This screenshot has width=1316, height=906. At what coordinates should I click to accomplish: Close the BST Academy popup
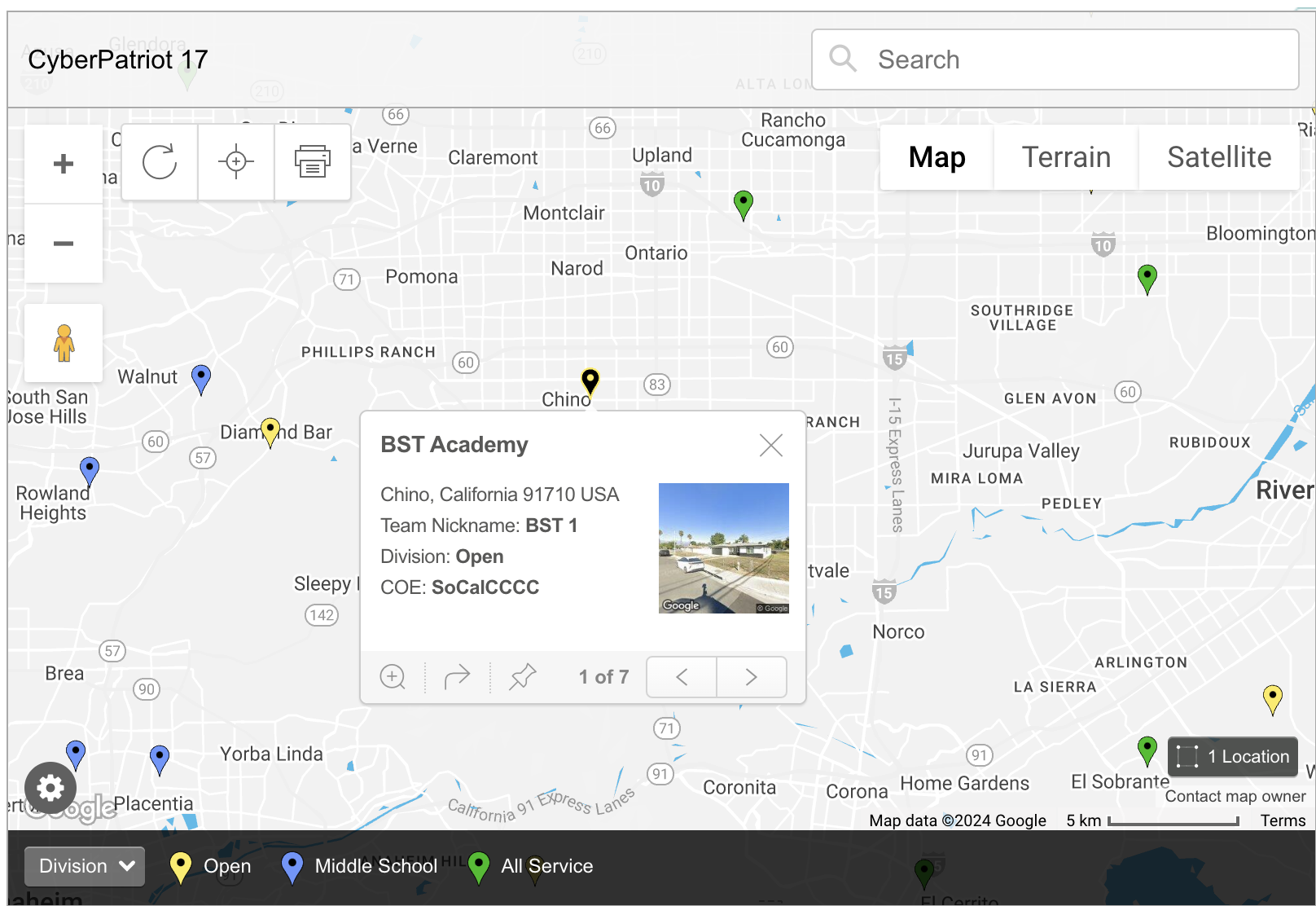pyautogui.click(x=770, y=445)
